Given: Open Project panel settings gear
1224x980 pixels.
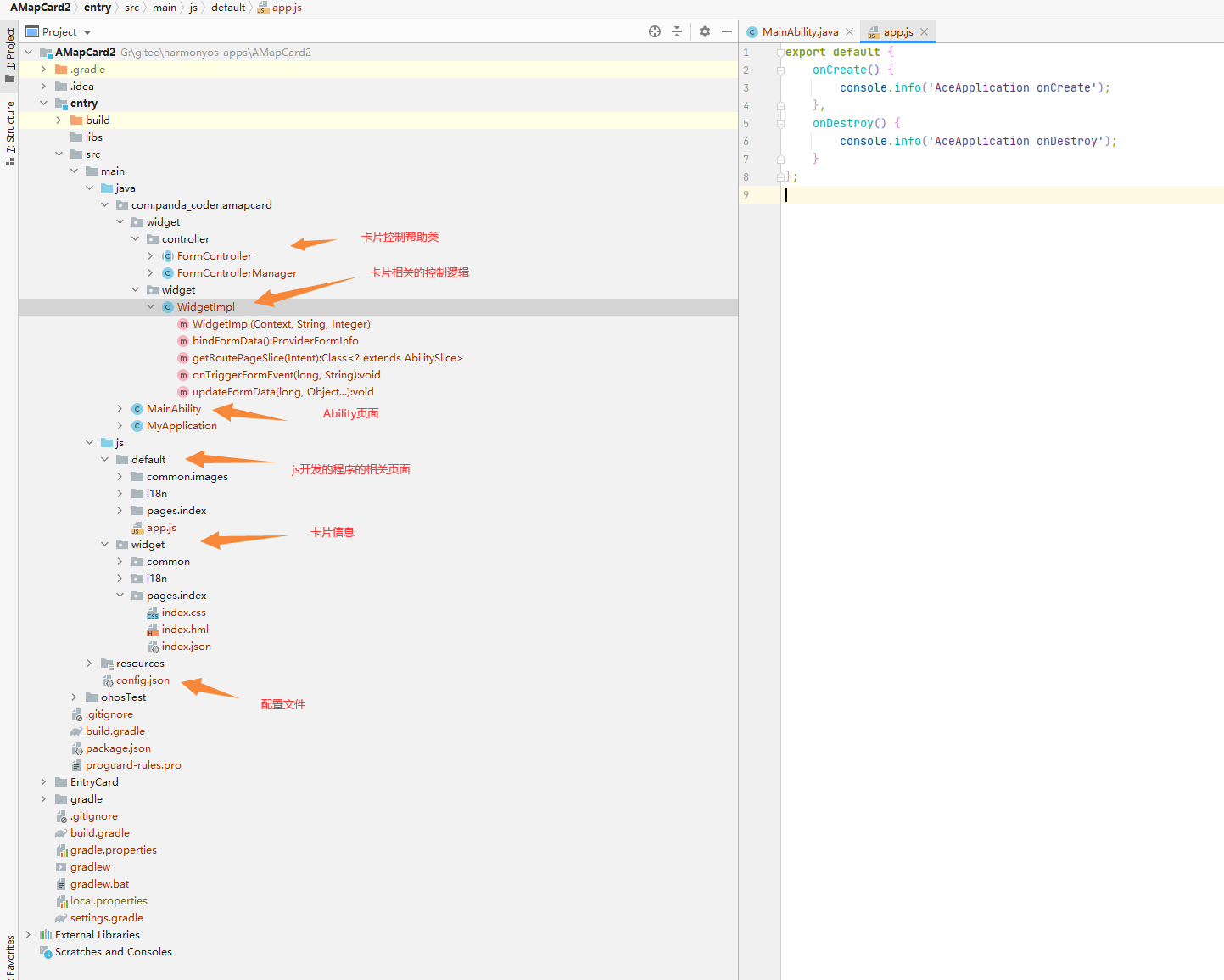Looking at the screenshot, I should point(705,31).
